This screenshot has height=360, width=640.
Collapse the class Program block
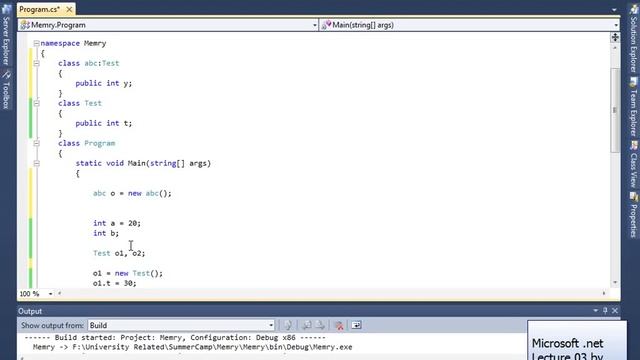36,143
